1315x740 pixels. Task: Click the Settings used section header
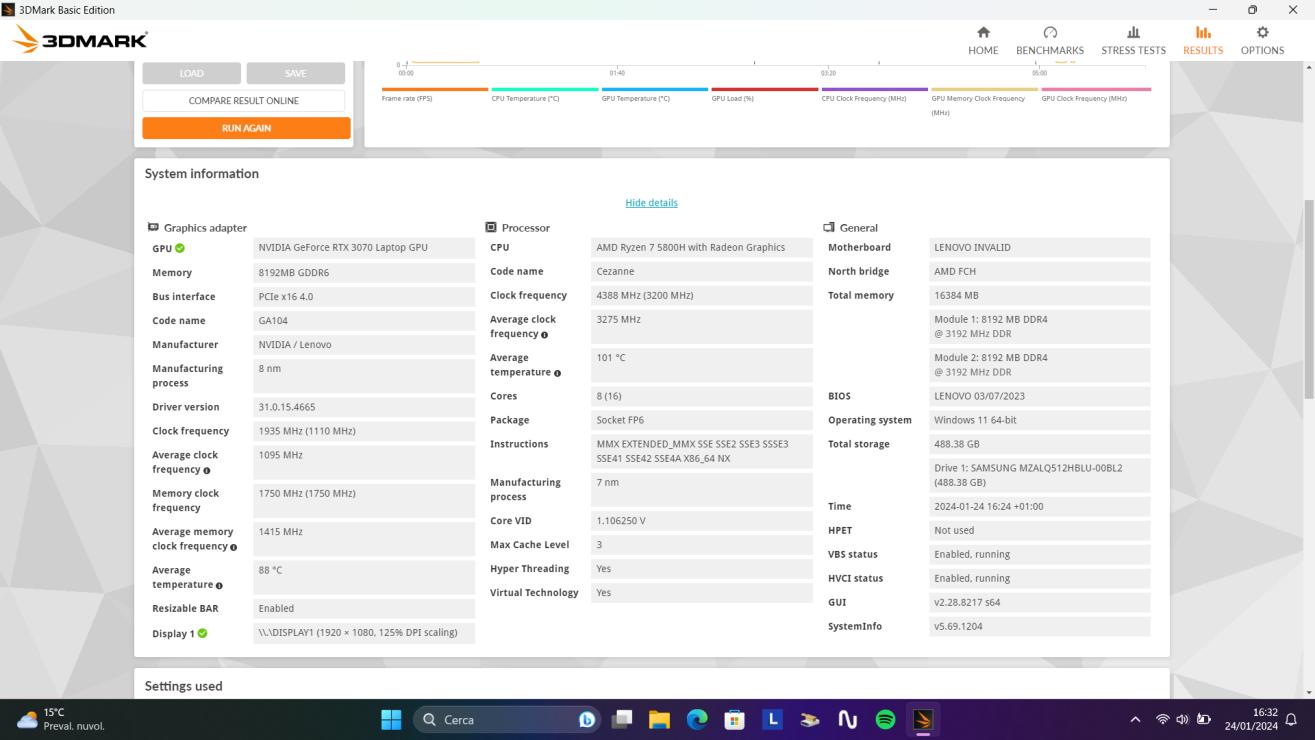183,686
